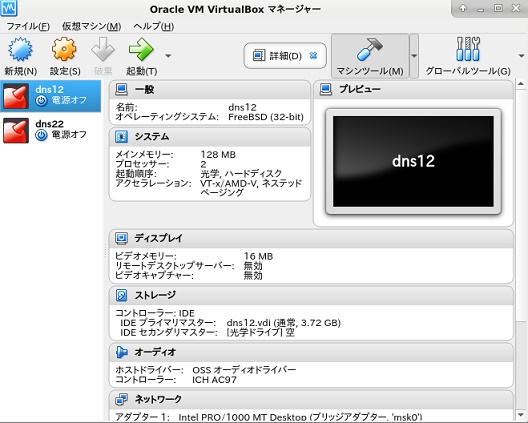Click the New (新規) starburst icon
The image size is (528, 423).
[21, 50]
